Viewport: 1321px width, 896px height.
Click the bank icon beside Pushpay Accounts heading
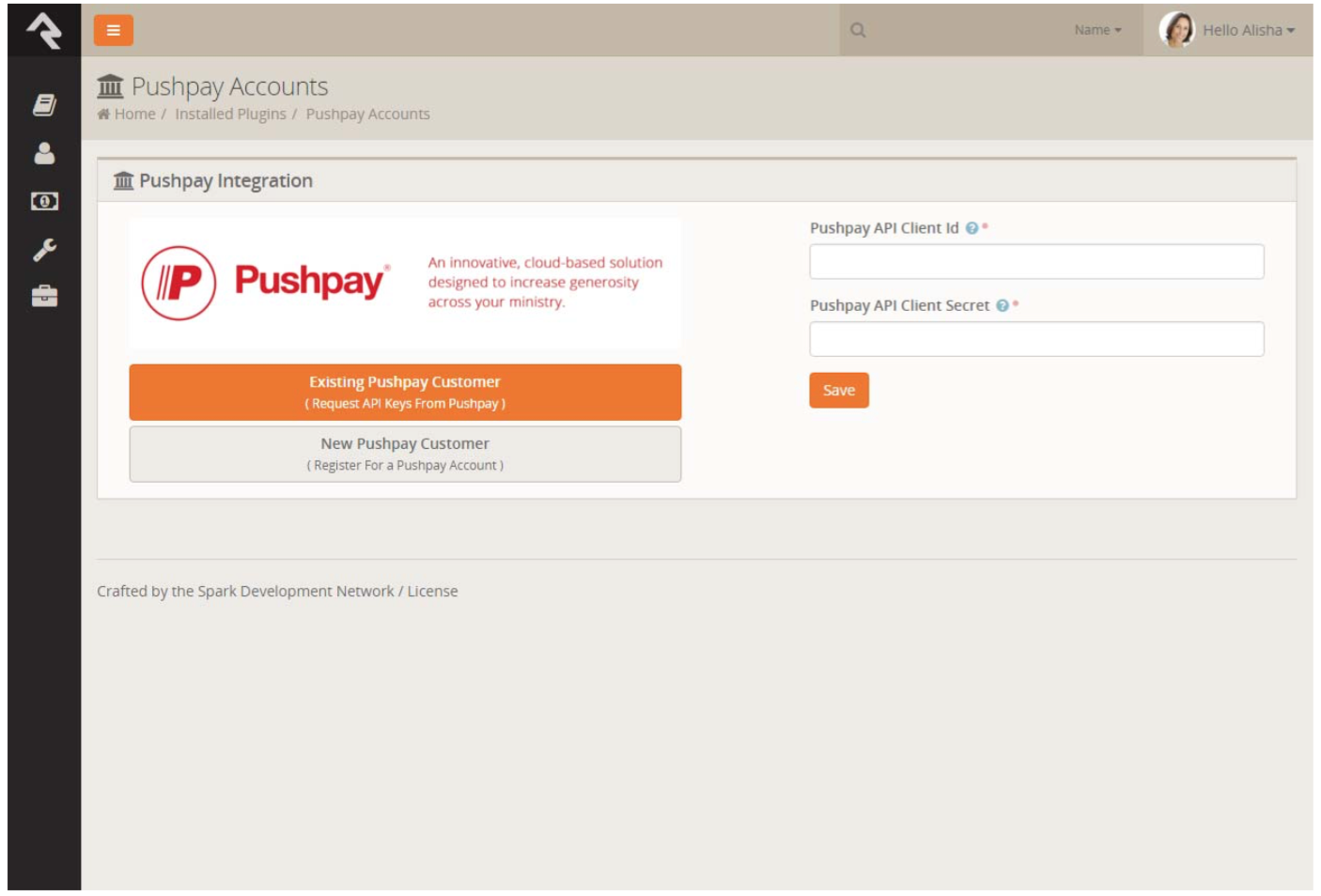(110, 86)
